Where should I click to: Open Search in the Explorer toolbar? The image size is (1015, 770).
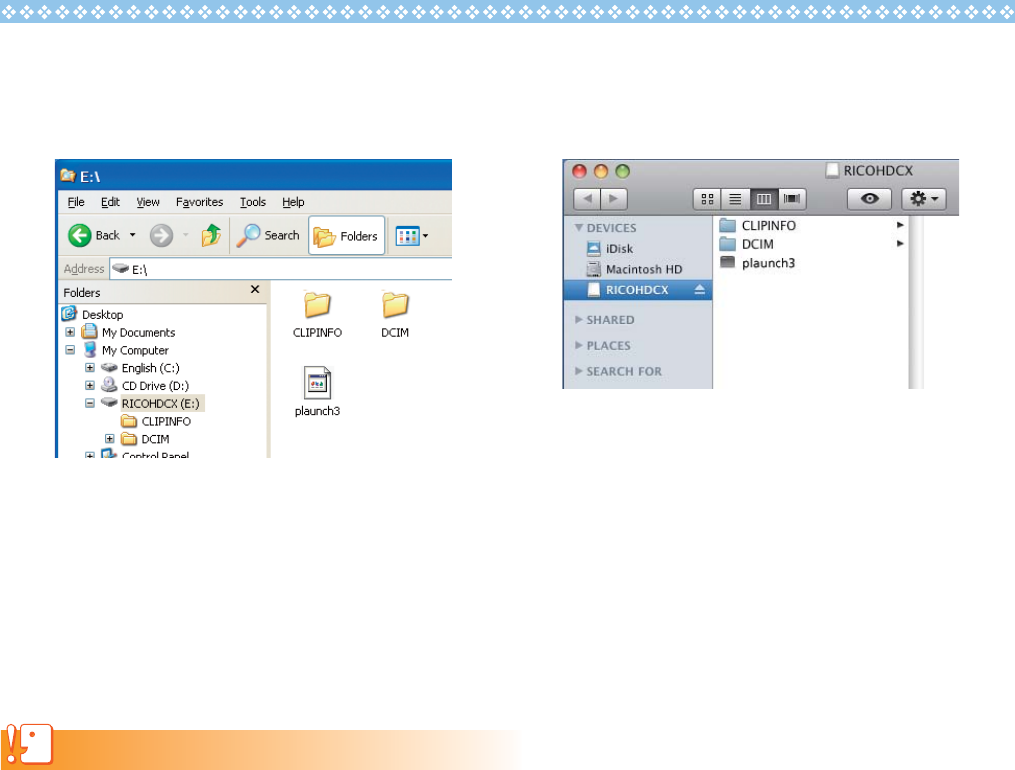268,236
